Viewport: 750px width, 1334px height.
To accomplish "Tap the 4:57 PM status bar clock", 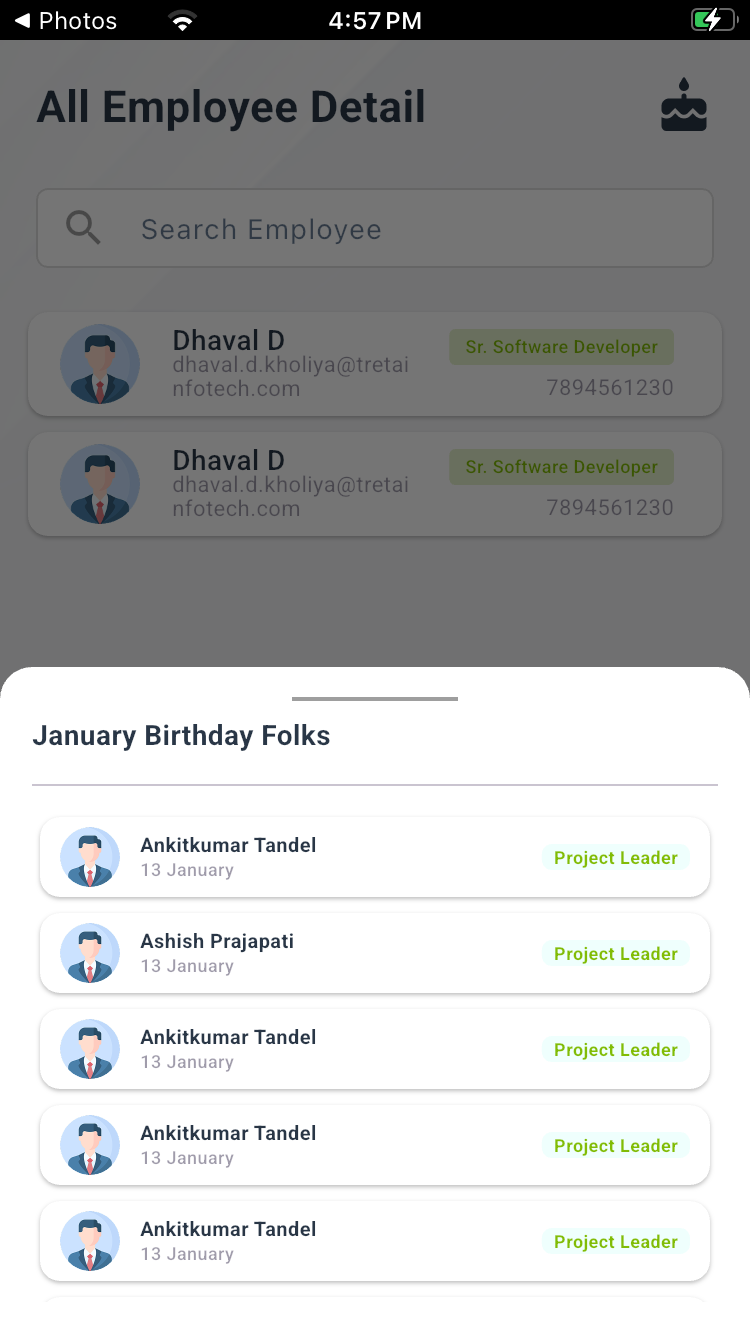I will point(375,20).
